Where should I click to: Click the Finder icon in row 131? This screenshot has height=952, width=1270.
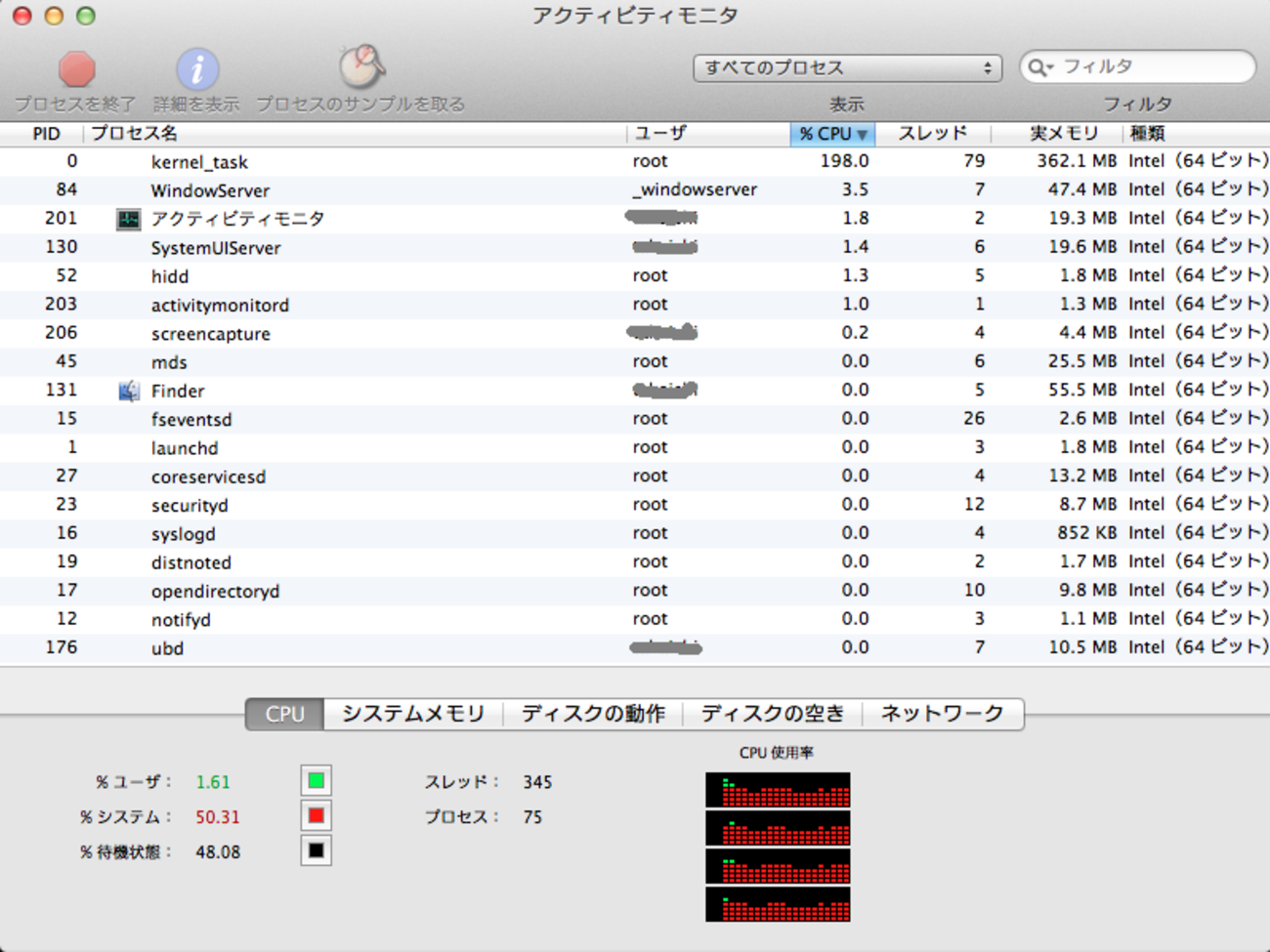pos(129,391)
